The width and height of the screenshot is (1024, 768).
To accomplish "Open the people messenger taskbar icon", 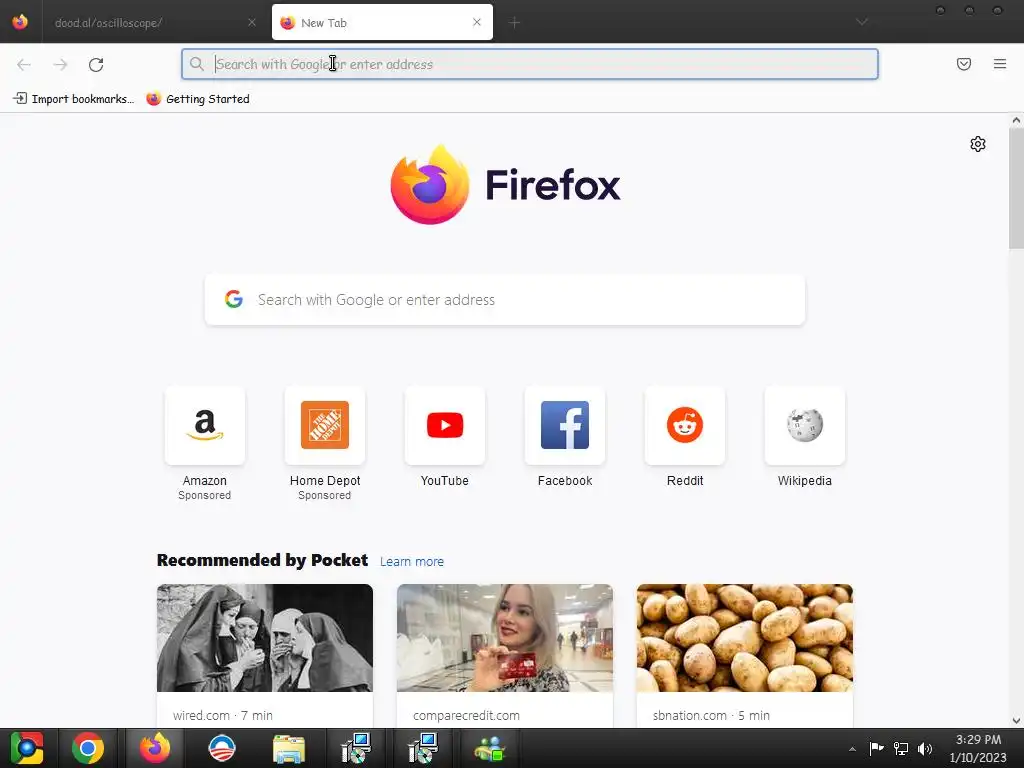I will pyautogui.click(x=490, y=748).
